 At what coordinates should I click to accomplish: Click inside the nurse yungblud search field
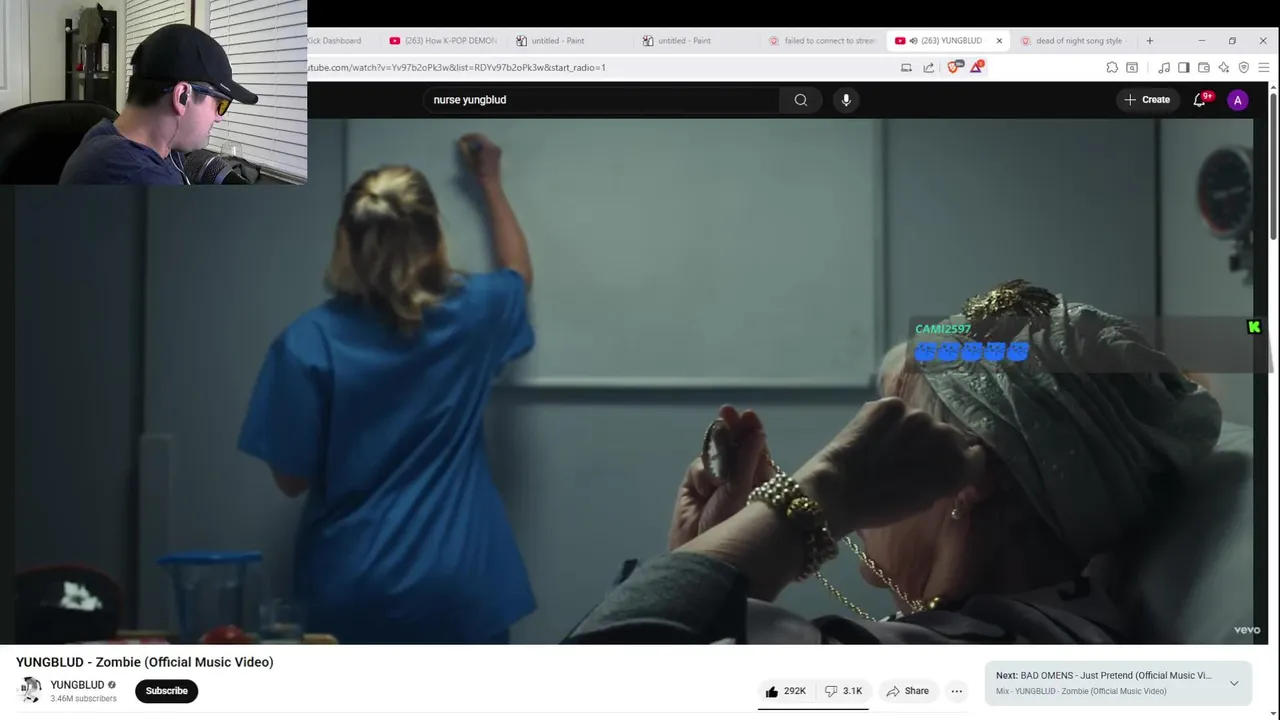pyautogui.click(x=600, y=100)
